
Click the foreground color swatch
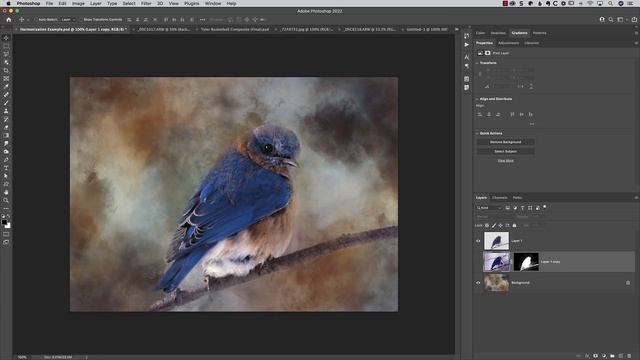point(4,222)
